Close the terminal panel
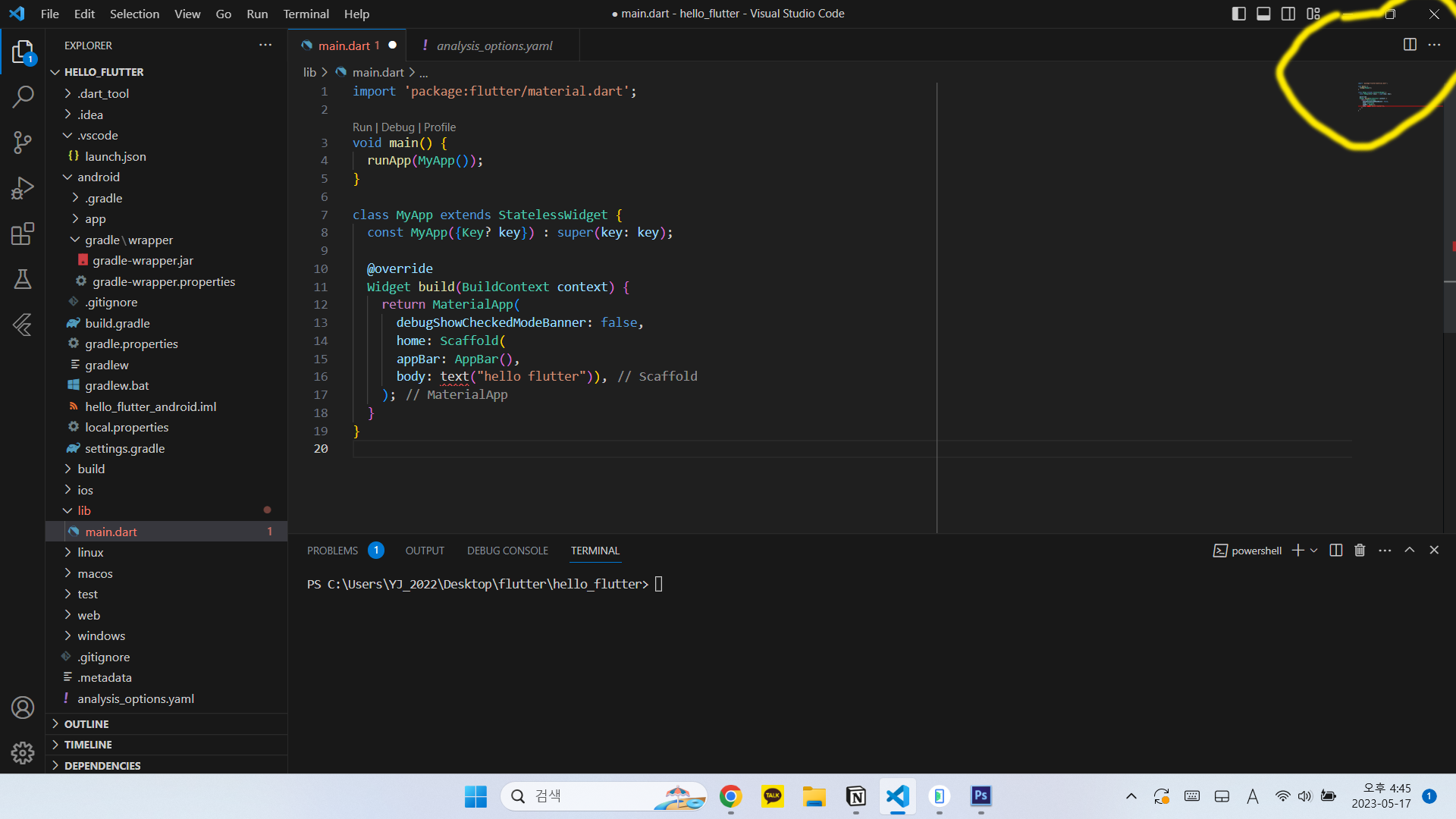1456x819 pixels. coord(1434,551)
